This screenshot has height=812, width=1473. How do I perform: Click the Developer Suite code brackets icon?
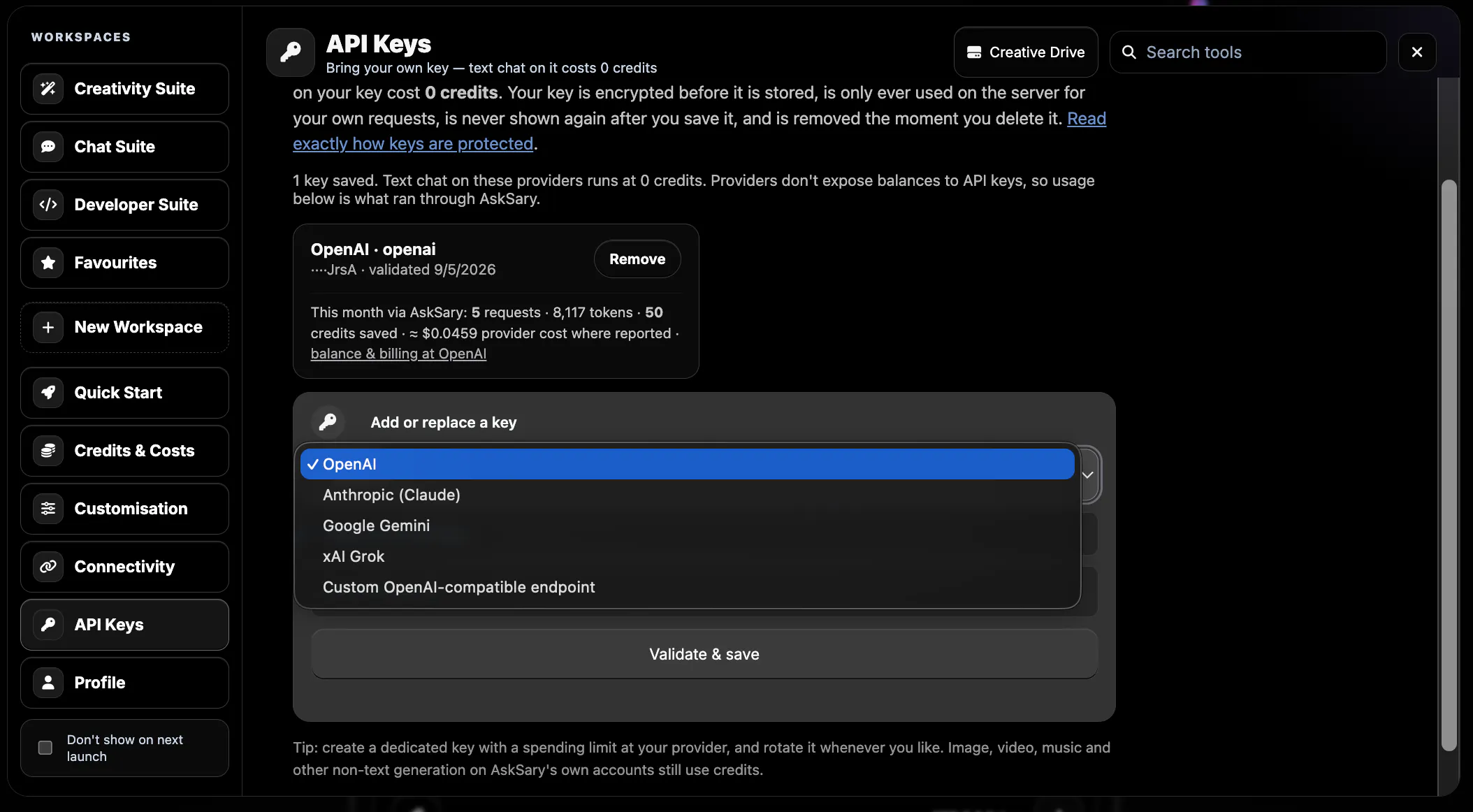(x=48, y=205)
